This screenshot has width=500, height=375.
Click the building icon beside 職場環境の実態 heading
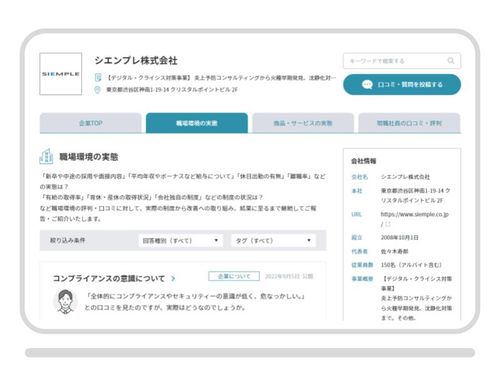[x=46, y=156]
